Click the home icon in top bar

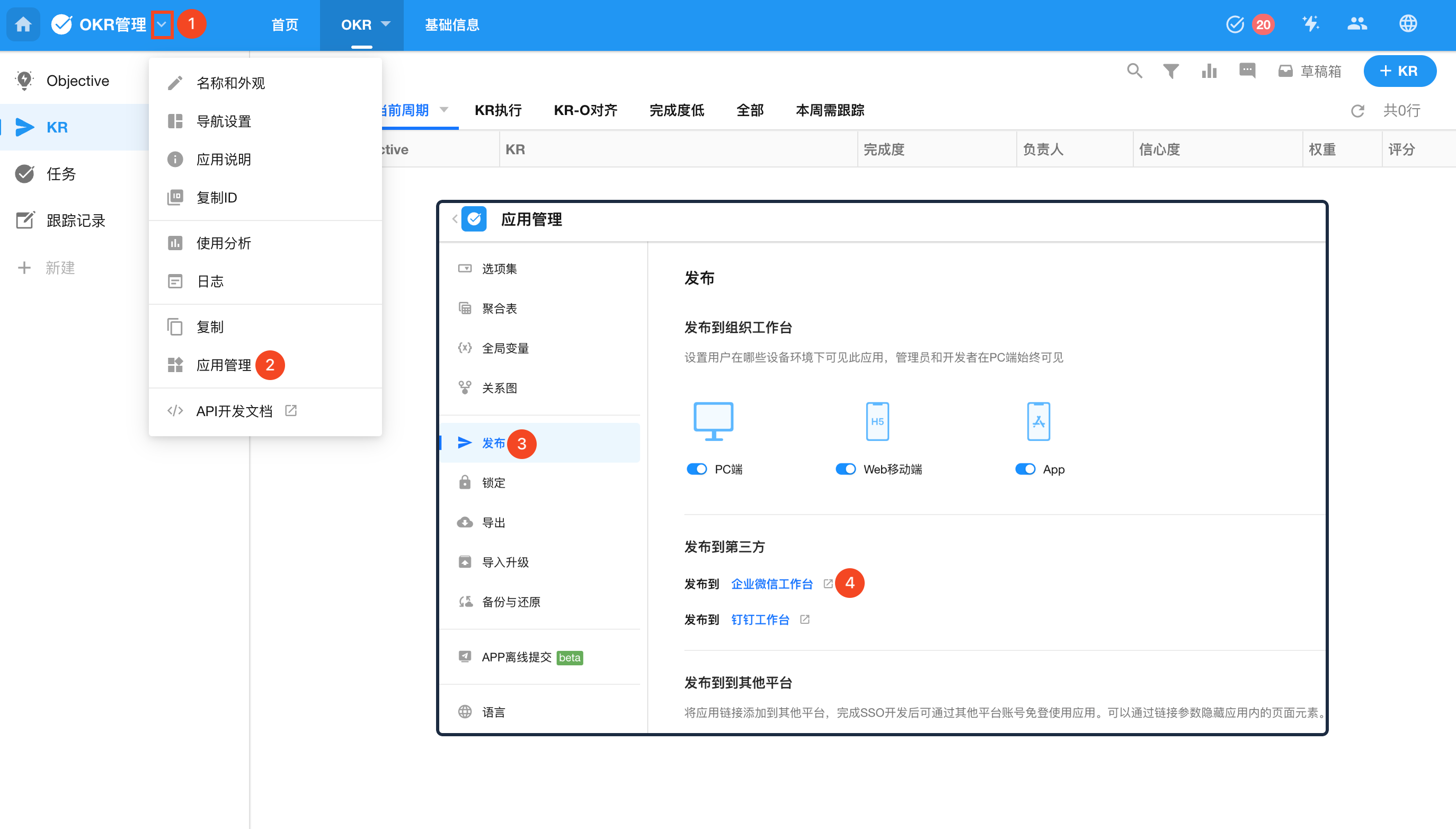point(23,24)
